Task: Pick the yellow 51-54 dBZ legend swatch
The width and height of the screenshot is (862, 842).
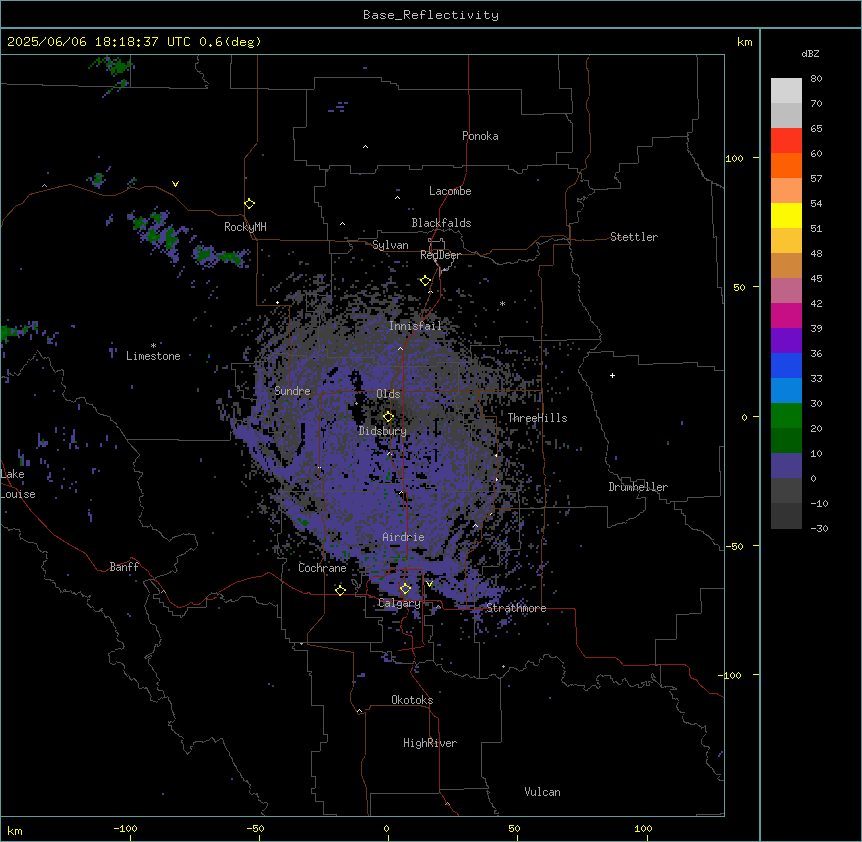Action: click(x=786, y=215)
